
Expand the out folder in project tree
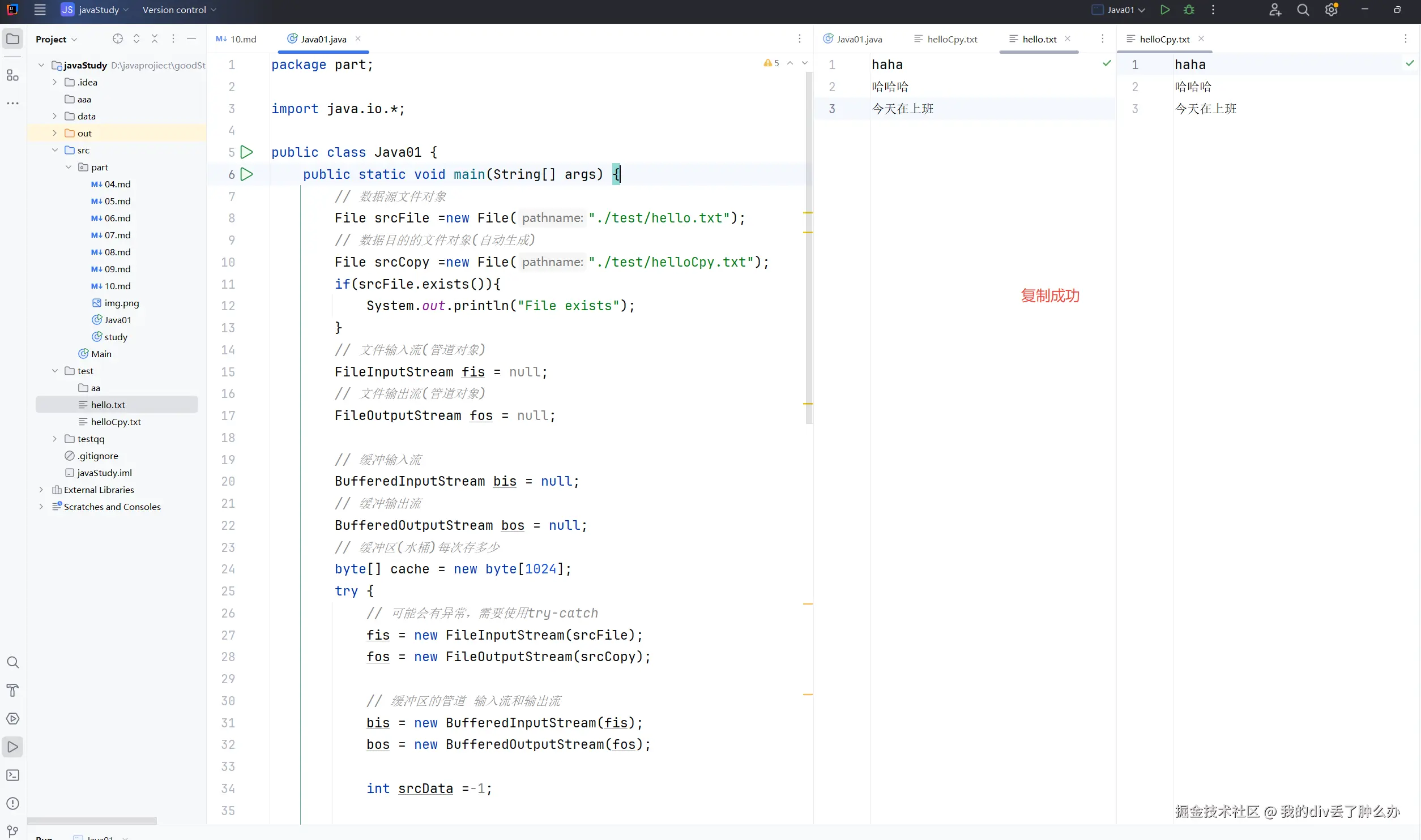[x=54, y=133]
